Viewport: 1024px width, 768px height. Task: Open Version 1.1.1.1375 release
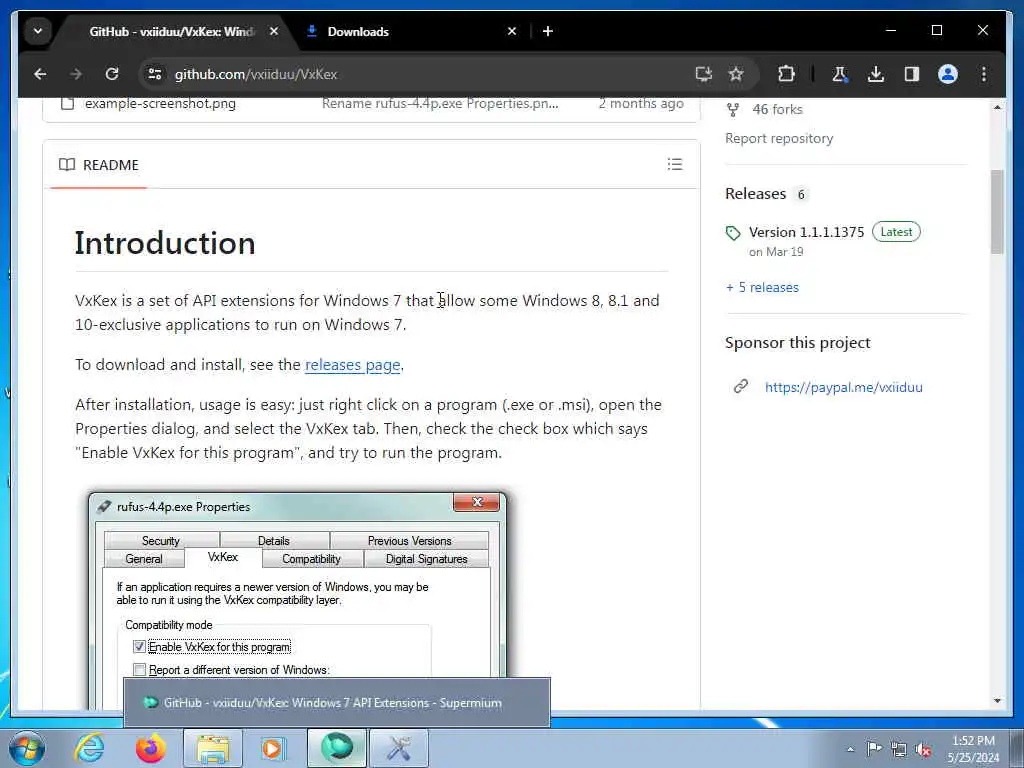(807, 232)
